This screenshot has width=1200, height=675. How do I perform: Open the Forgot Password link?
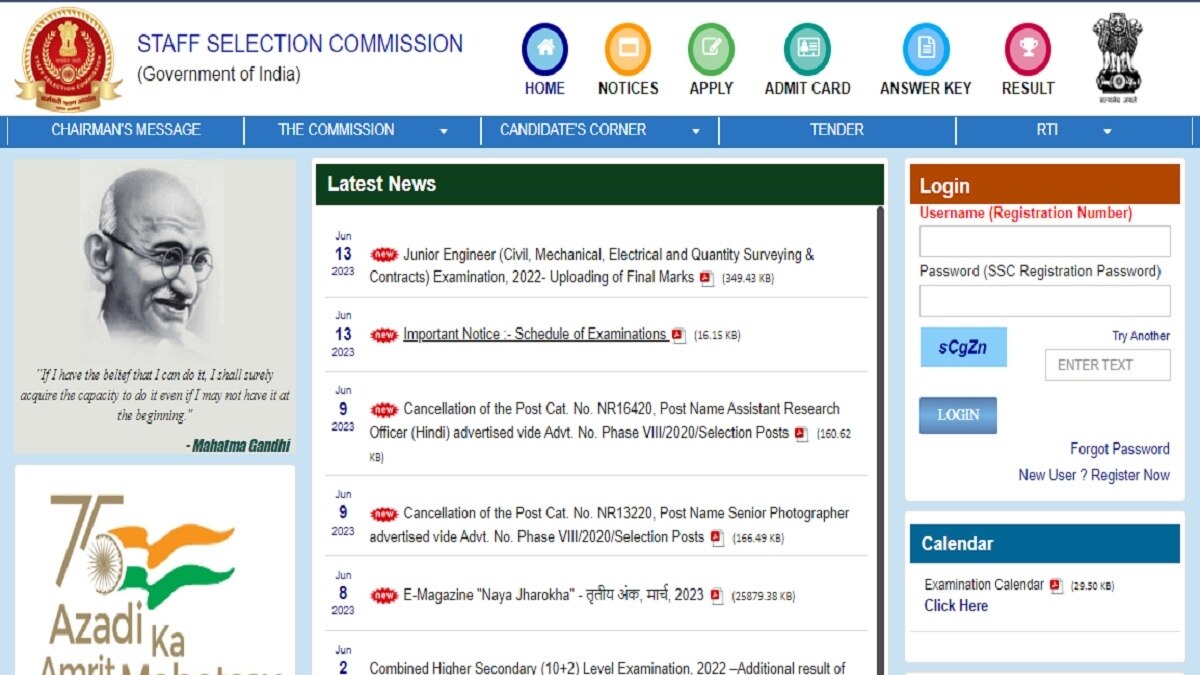1119,448
